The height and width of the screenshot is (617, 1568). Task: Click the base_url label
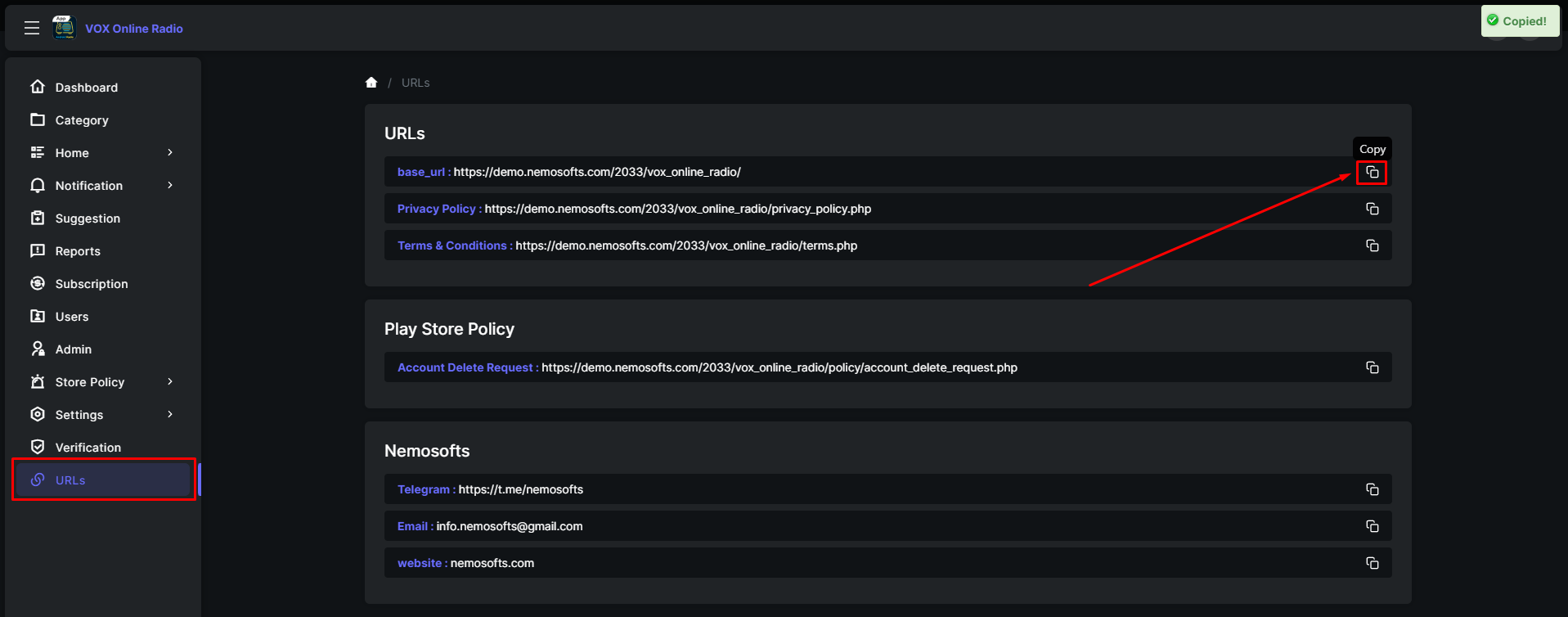(424, 172)
